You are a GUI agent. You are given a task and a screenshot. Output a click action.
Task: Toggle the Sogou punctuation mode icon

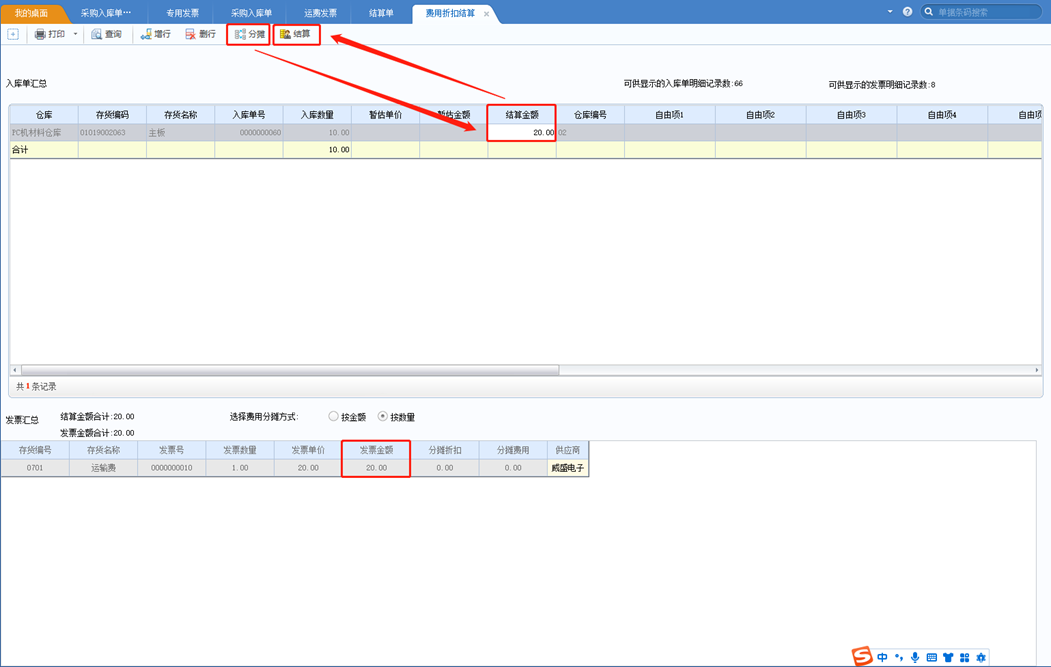[x=899, y=658]
